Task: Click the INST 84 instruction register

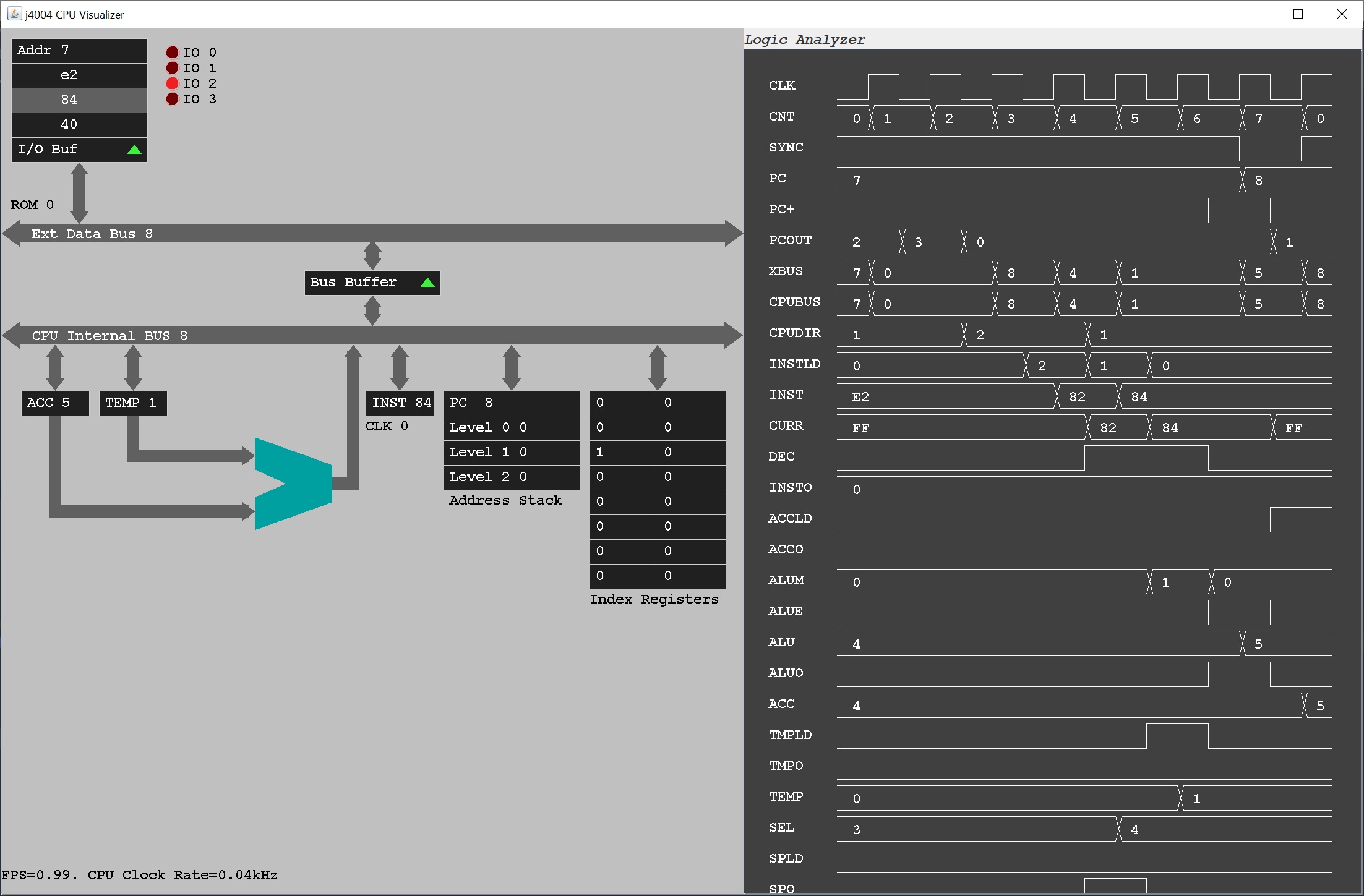Action: [x=400, y=403]
